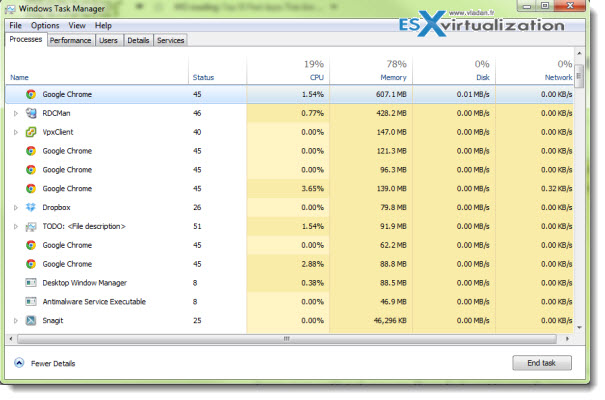This screenshot has height=400, width=605.
Task: Open the File menu
Action: coord(15,25)
